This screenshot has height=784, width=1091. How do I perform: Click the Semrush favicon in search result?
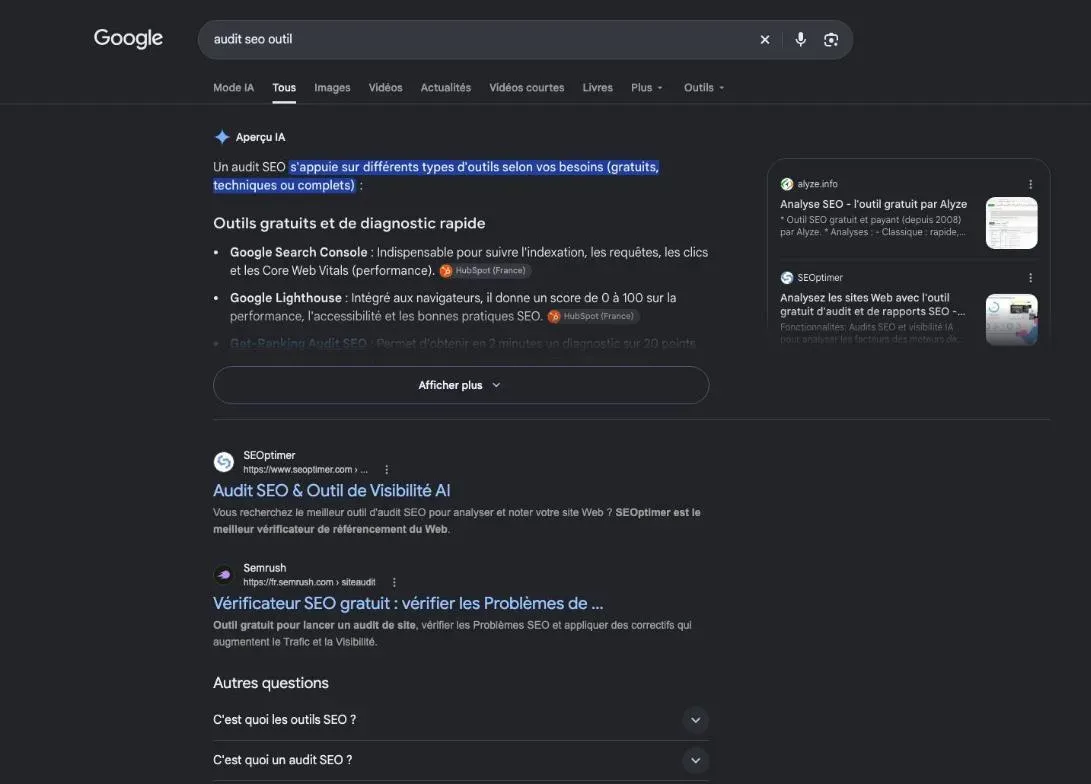[224, 575]
